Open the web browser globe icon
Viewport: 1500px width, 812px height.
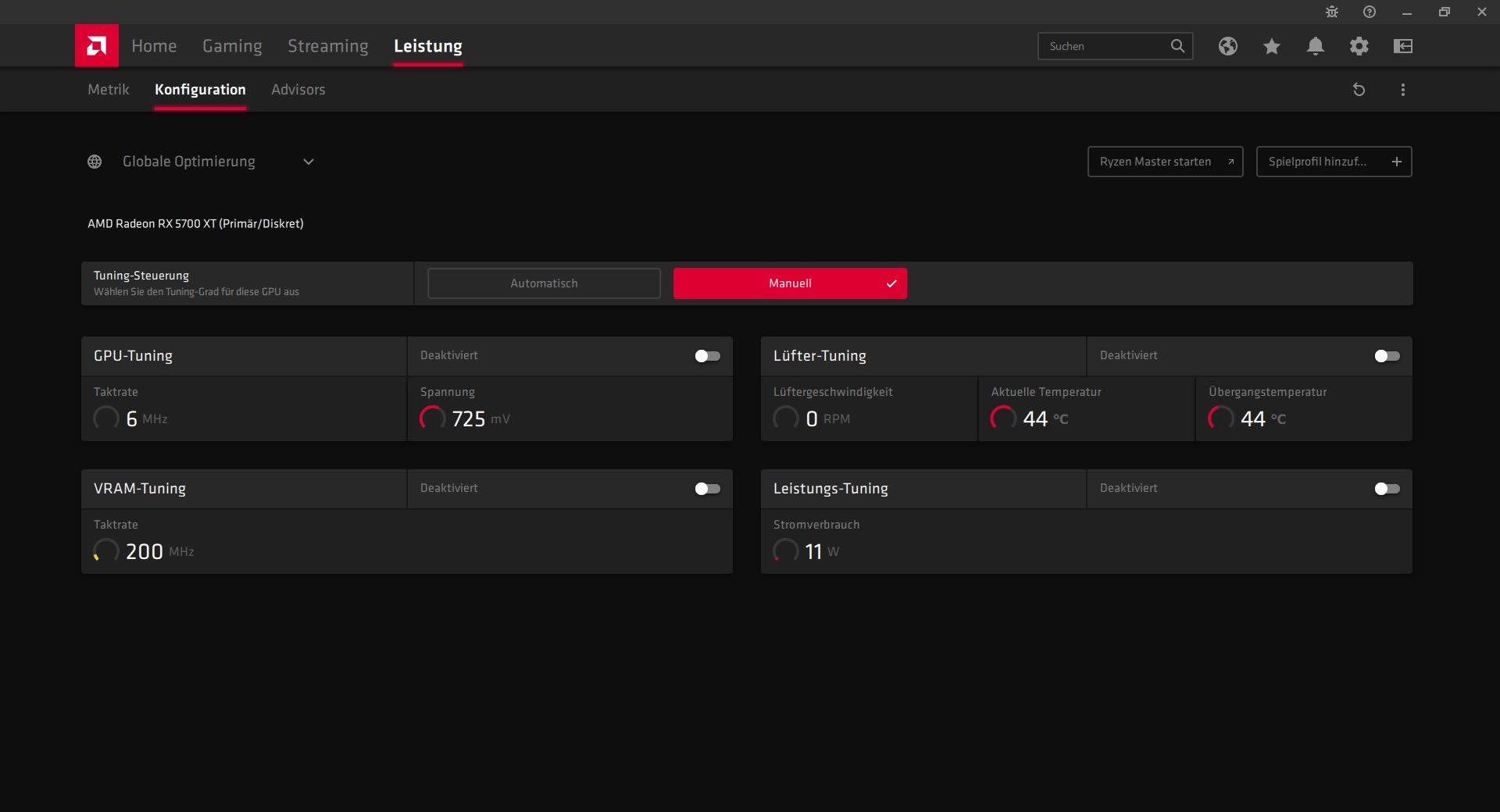[x=1228, y=46]
